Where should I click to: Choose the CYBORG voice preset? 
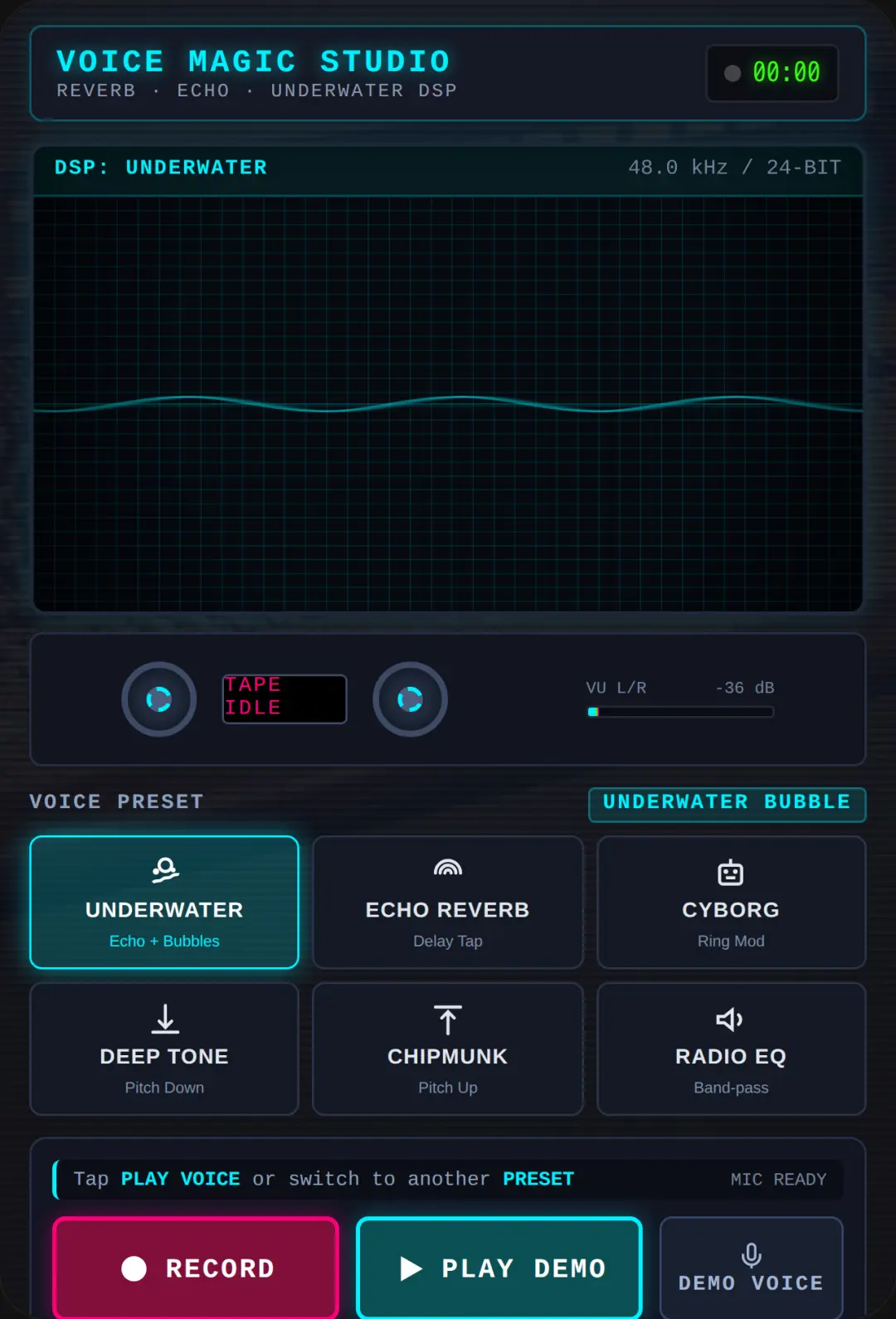731,902
